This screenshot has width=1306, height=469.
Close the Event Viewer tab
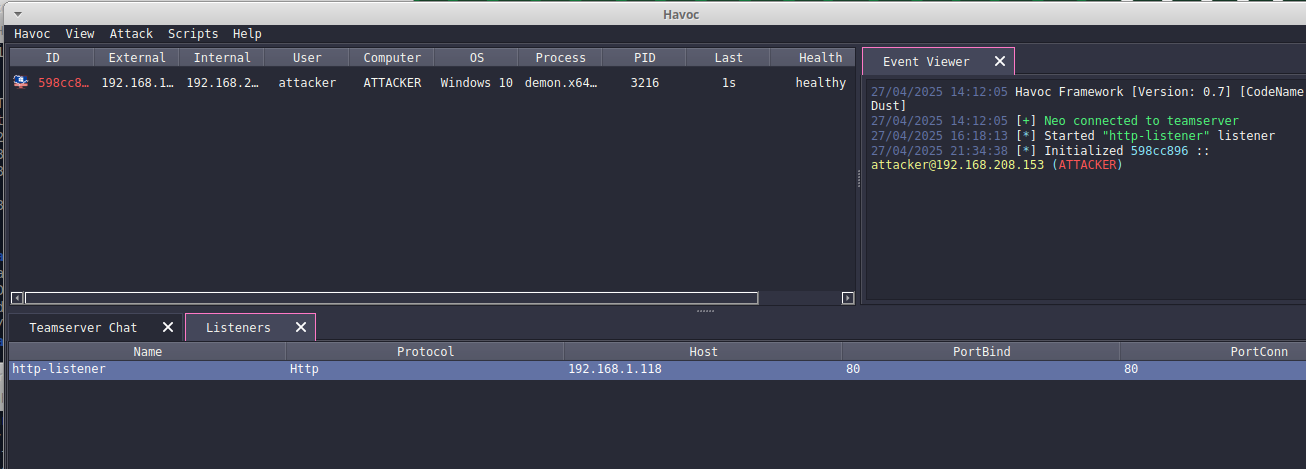click(x=999, y=61)
